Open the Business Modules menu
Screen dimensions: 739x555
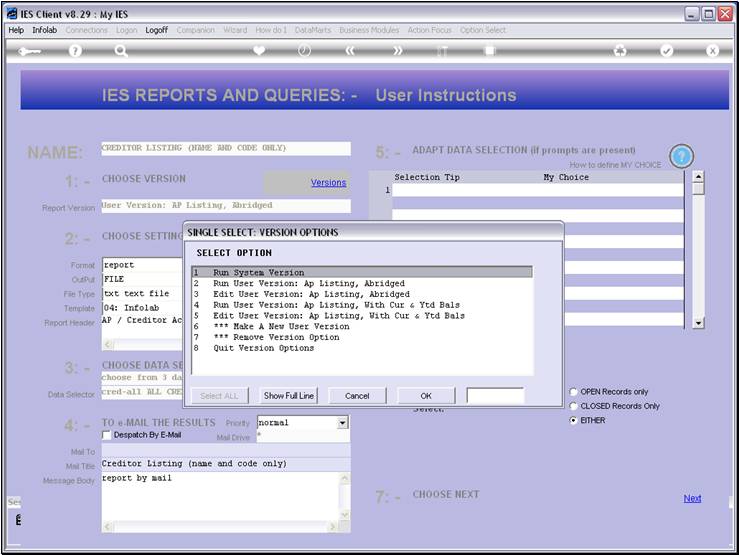point(369,30)
